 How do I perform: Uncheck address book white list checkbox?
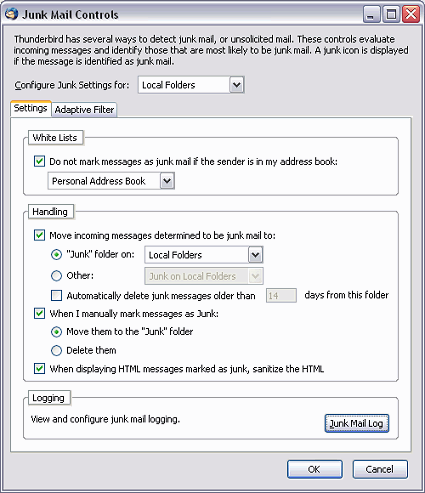[39, 162]
